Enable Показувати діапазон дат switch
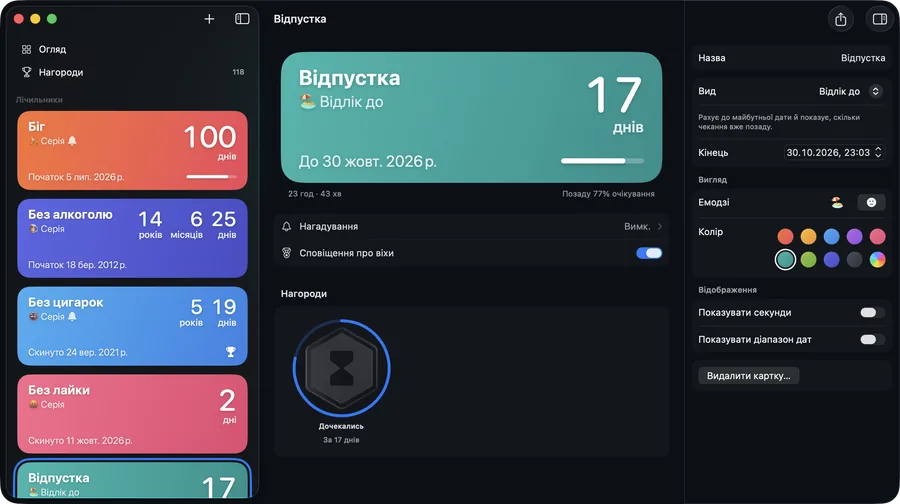The height and width of the screenshot is (504, 900). pos(872,339)
